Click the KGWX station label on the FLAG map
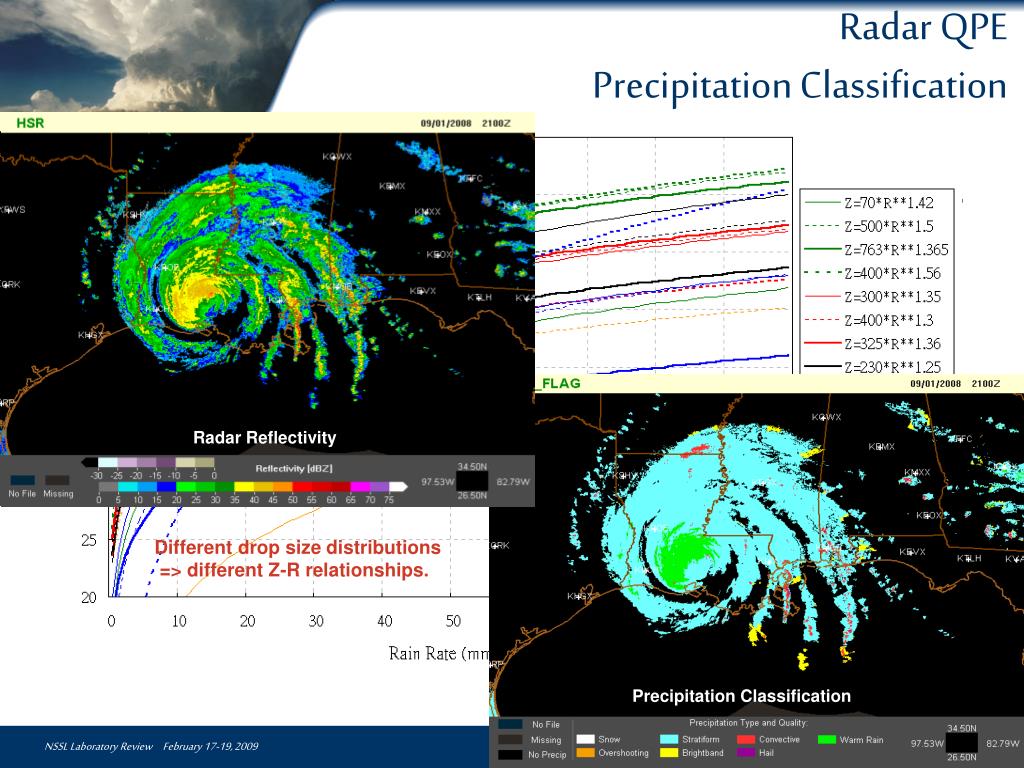Viewport: 1024px width, 768px height. [826, 417]
